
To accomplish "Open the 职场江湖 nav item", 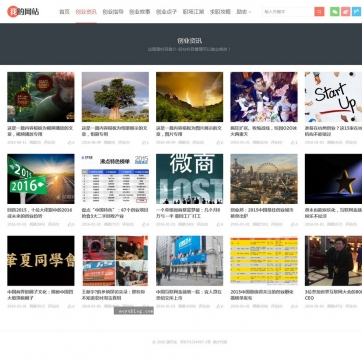I will coord(193,12).
